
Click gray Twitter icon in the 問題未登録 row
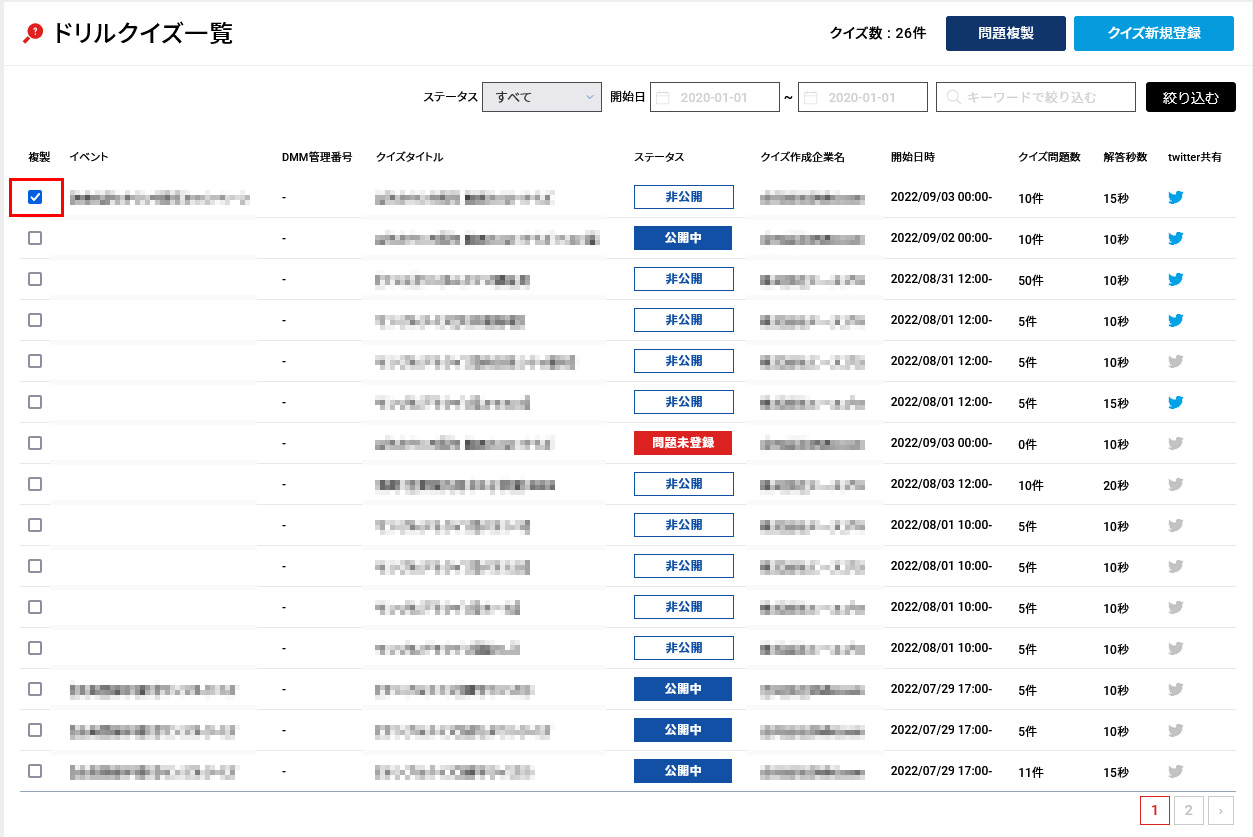[x=1176, y=444]
